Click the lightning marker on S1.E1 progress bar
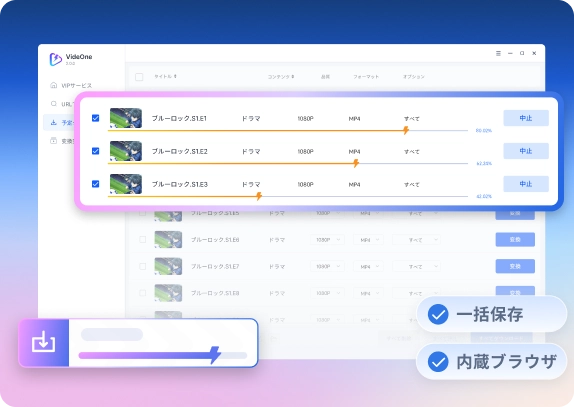Screen dimensions: 574x407 [x=406, y=130]
